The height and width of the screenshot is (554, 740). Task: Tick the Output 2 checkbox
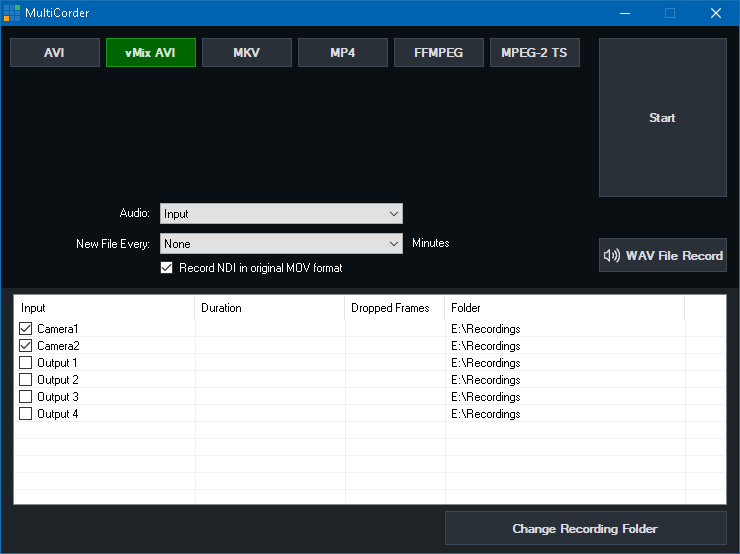(x=26, y=380)
